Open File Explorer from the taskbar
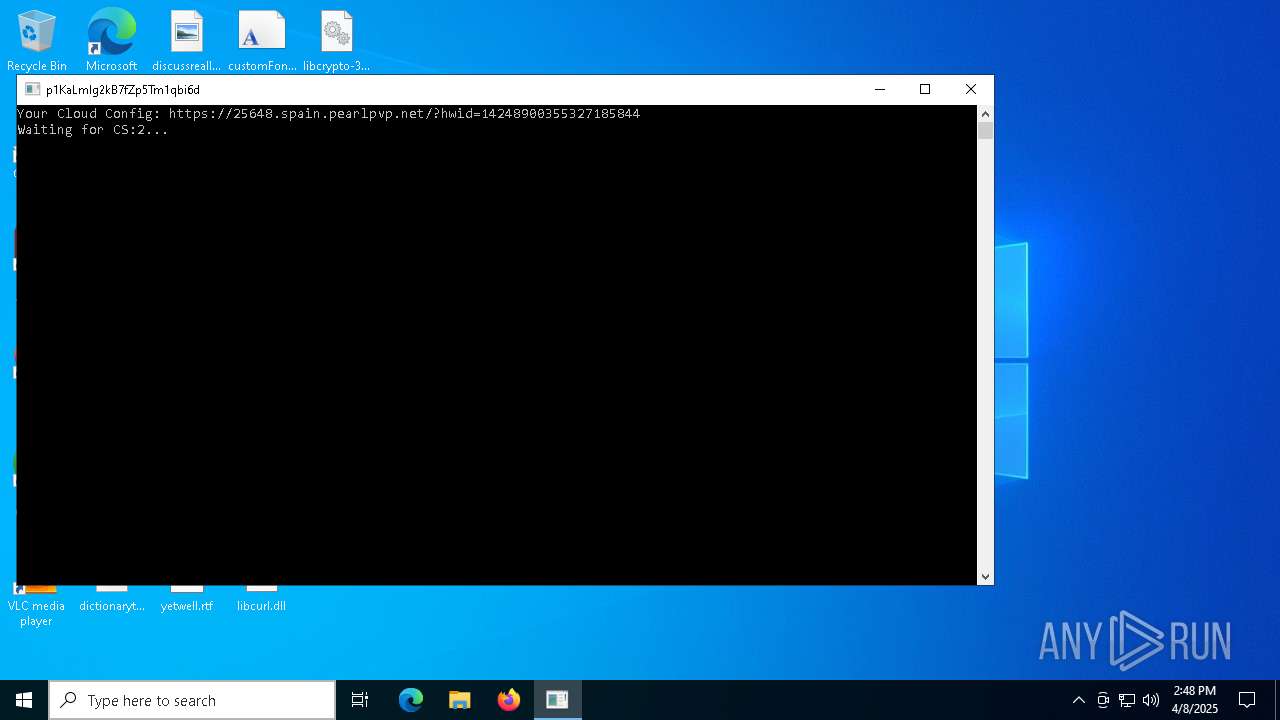Viewport: 1280px width, 720px height. click(x=460, y=700)
